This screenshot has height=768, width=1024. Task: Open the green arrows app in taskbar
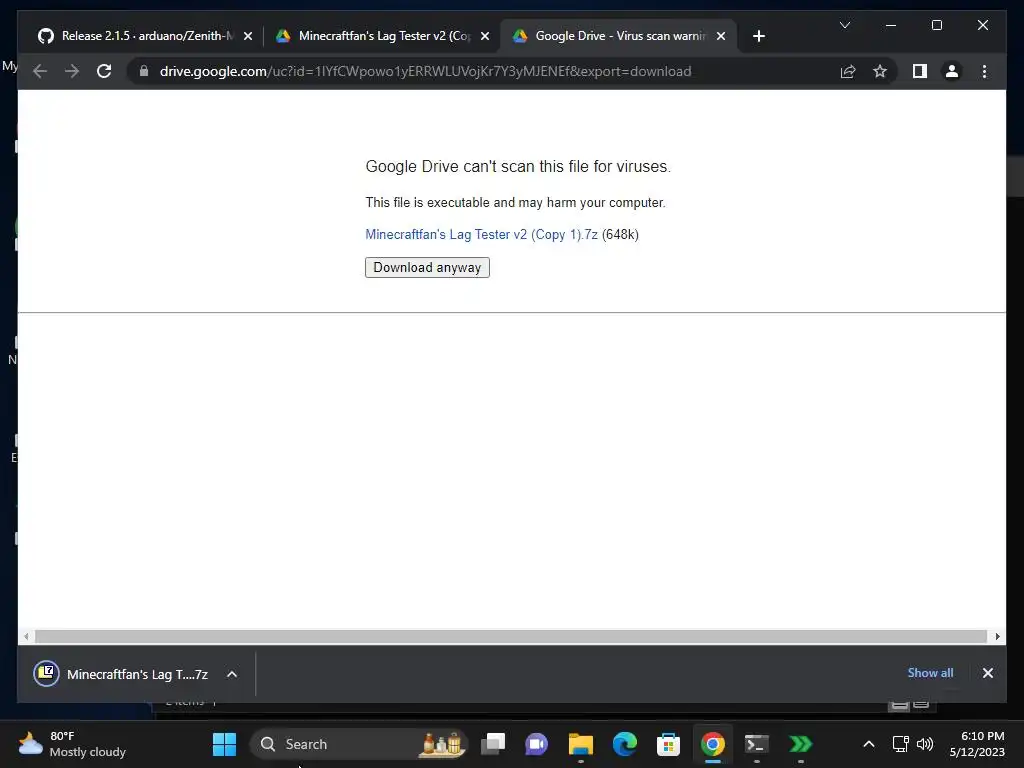tap(801, 744)
